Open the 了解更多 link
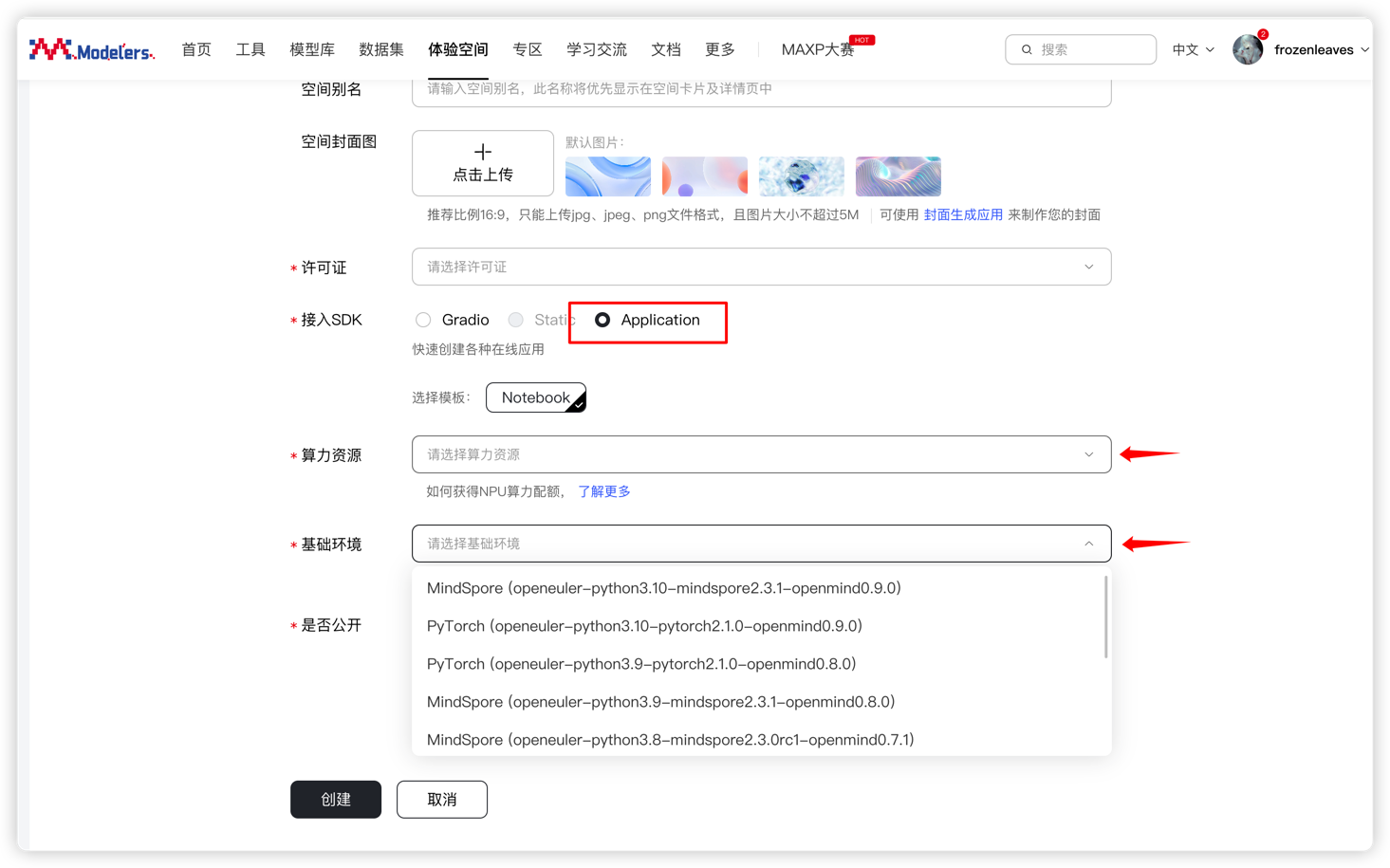 click(x=604, y=491)
